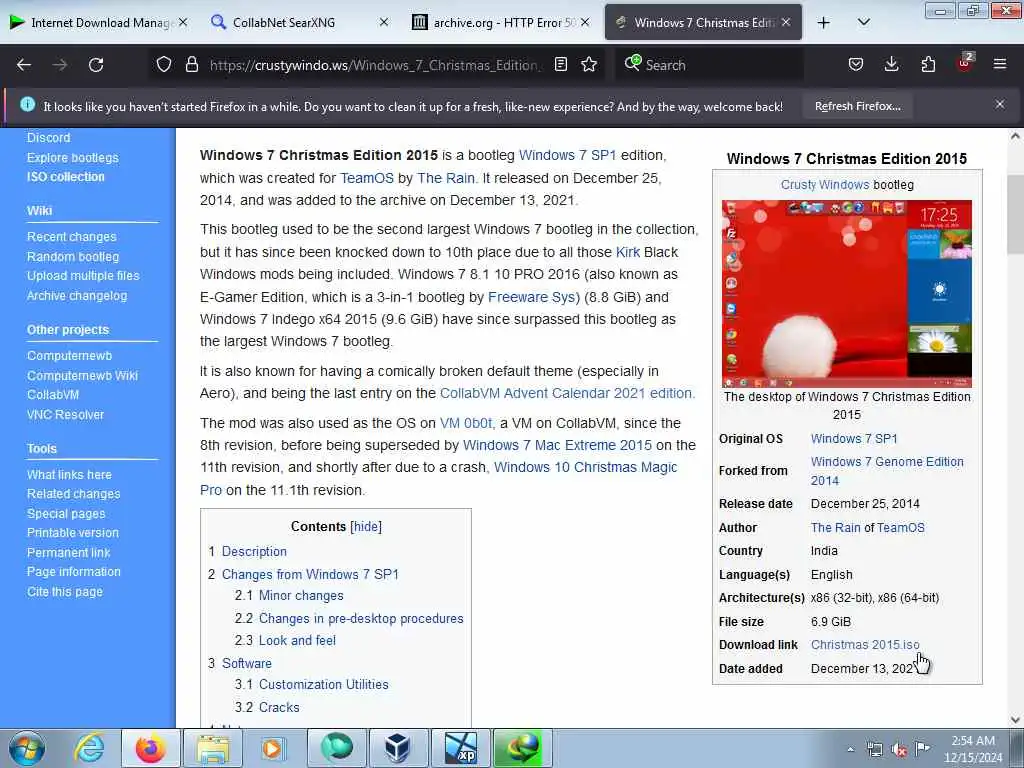The width and height of the screenshot is (1024, 768).
Task: Open the Save to Pocket icon
Action: pos(856,65)
